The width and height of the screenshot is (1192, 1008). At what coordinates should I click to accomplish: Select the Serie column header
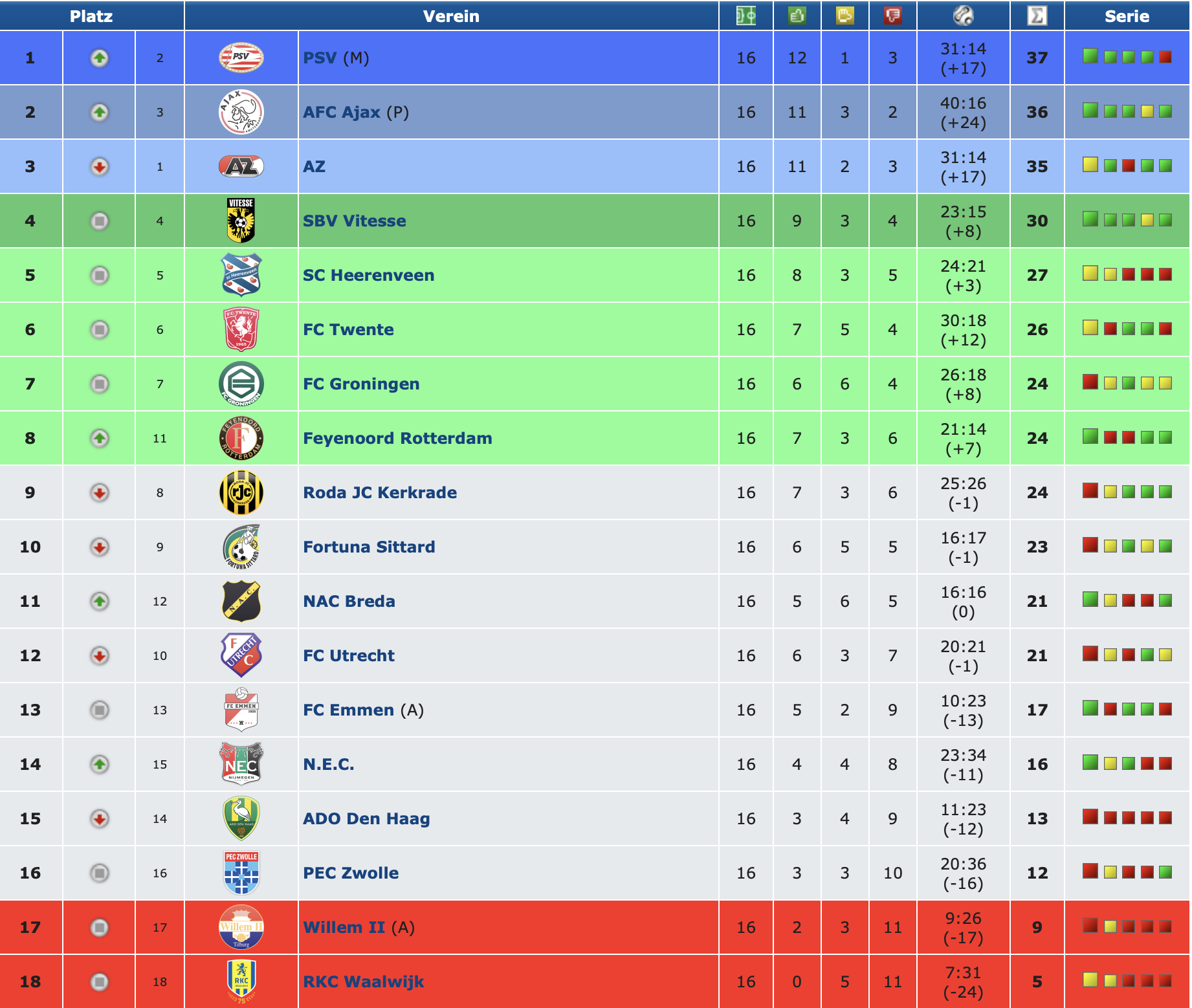point(1127,16)
